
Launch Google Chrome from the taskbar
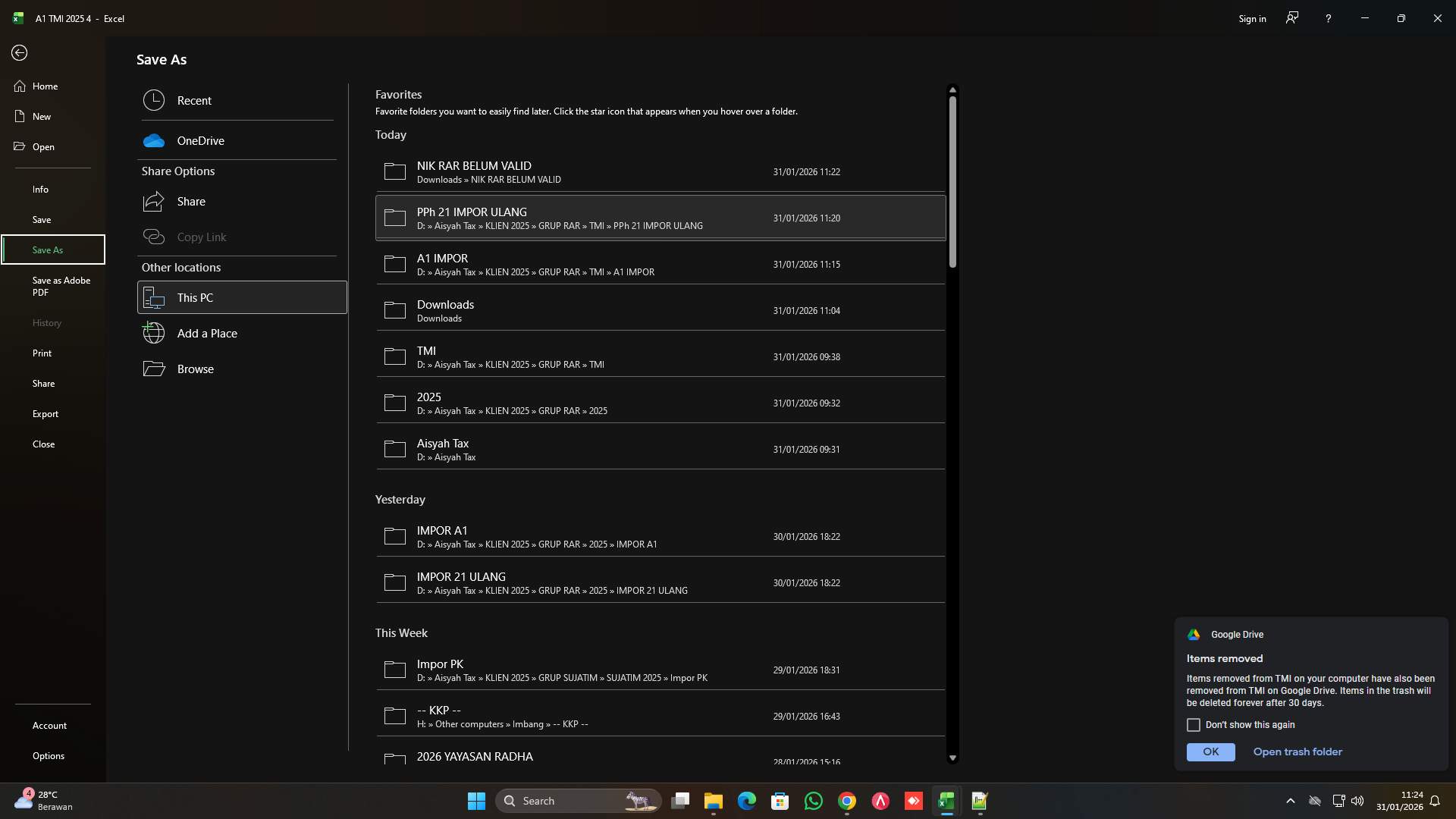tap(847, 800)
